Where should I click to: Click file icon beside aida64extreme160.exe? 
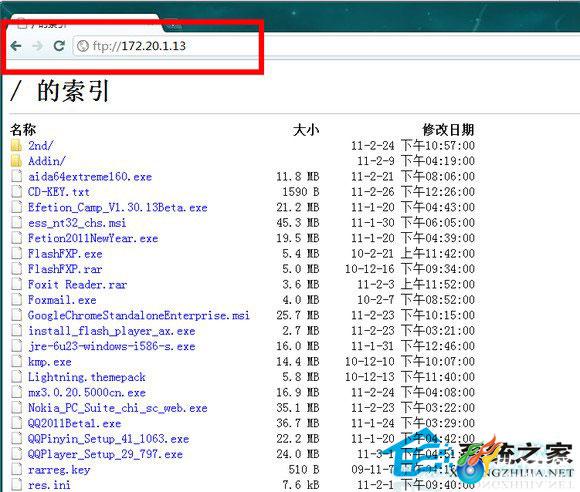pyautogui.click(x=16, y=176)
